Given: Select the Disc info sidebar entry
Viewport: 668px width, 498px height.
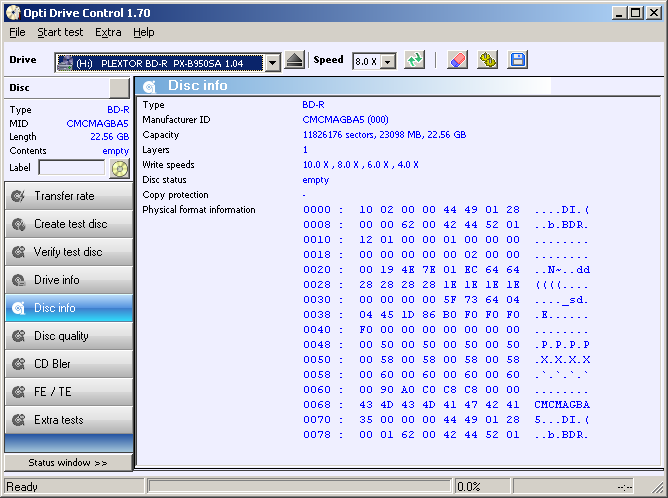Looking at the screenshot, I should 69,308.
